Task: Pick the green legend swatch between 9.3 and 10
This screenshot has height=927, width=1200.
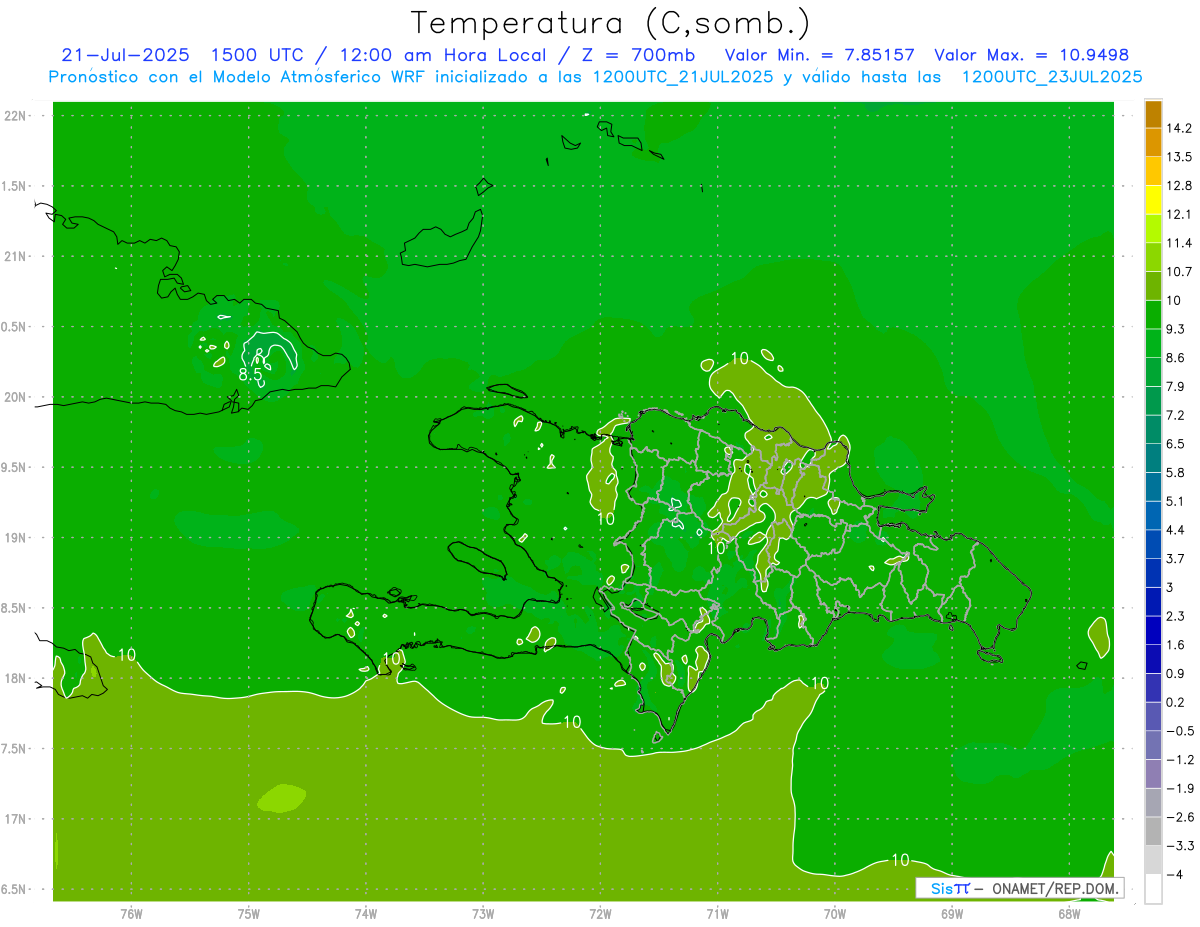Action: pyautogui.click(x=1153, y=315)
